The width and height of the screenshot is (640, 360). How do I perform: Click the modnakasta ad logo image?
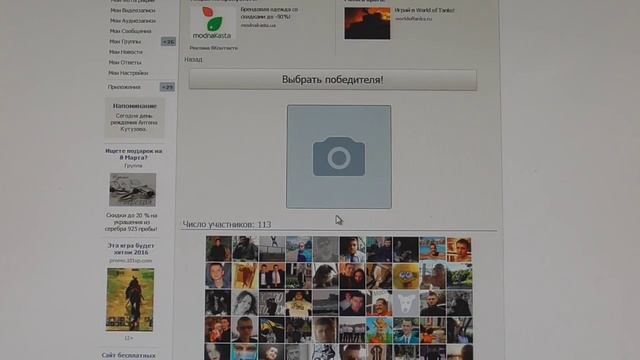click(212, 22)
